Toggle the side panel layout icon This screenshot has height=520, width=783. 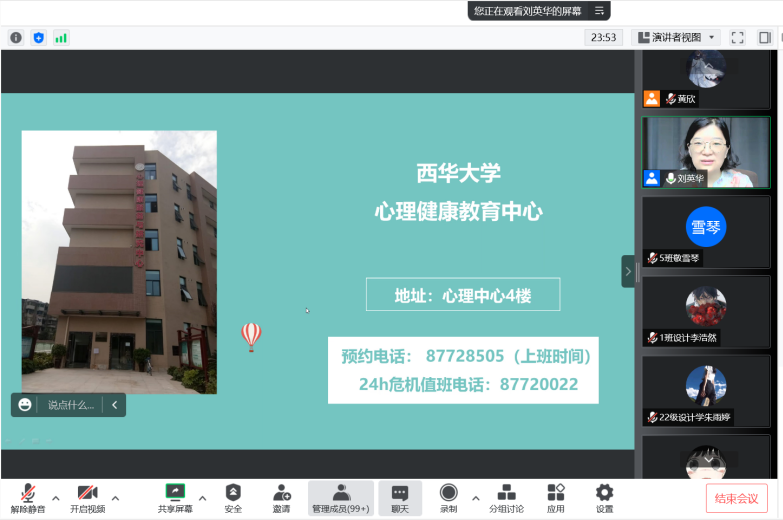click(x=765, y=37)
